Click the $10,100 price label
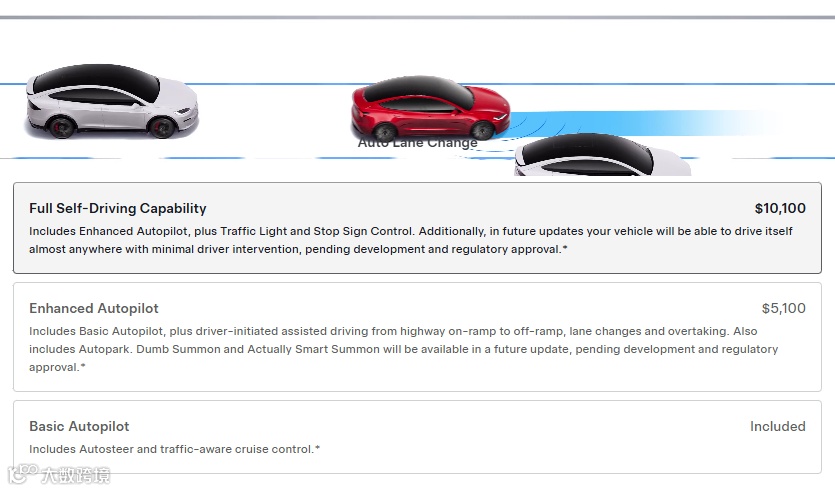 780,208
